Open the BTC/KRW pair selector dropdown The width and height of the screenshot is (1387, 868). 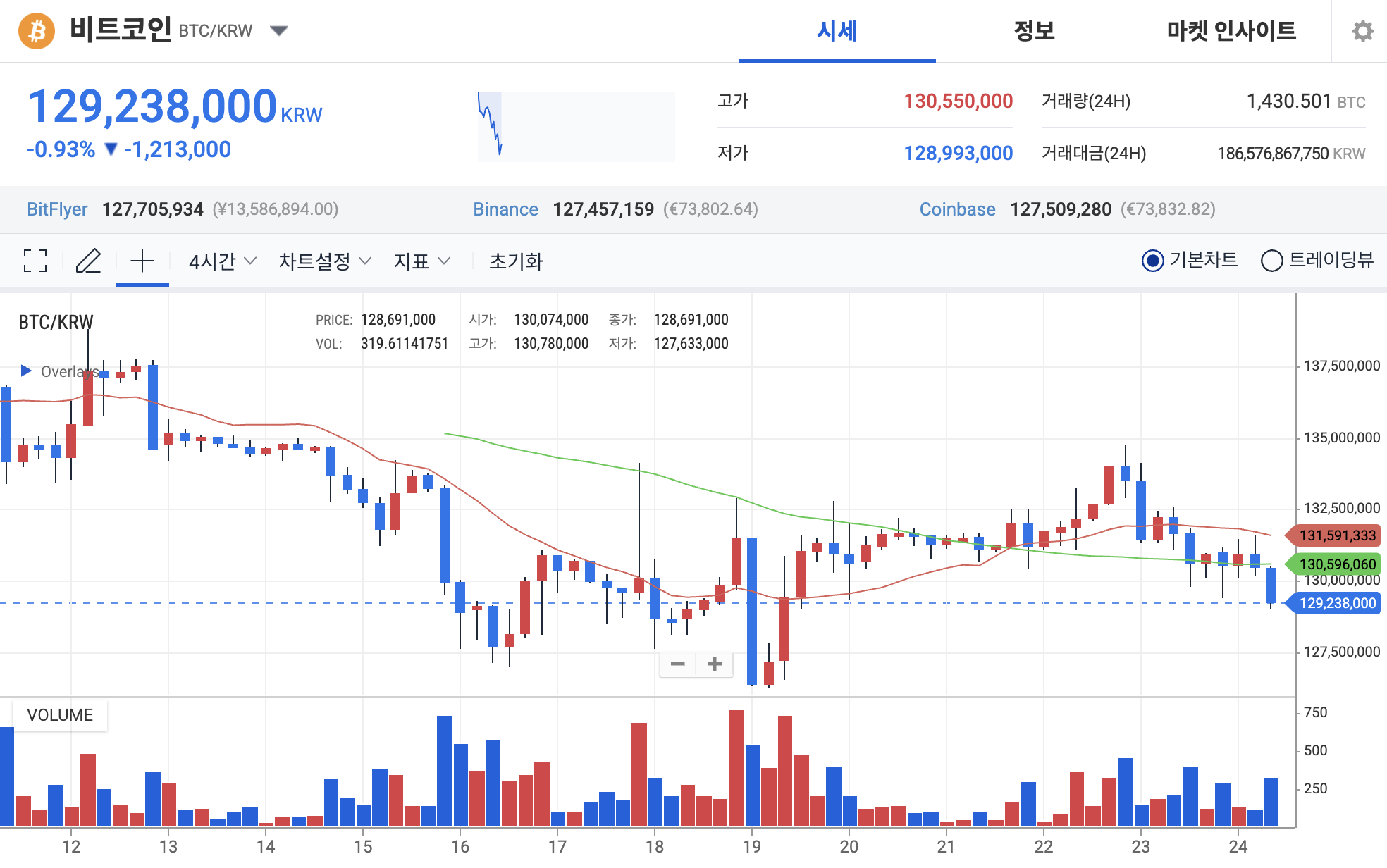click(279, 30)
